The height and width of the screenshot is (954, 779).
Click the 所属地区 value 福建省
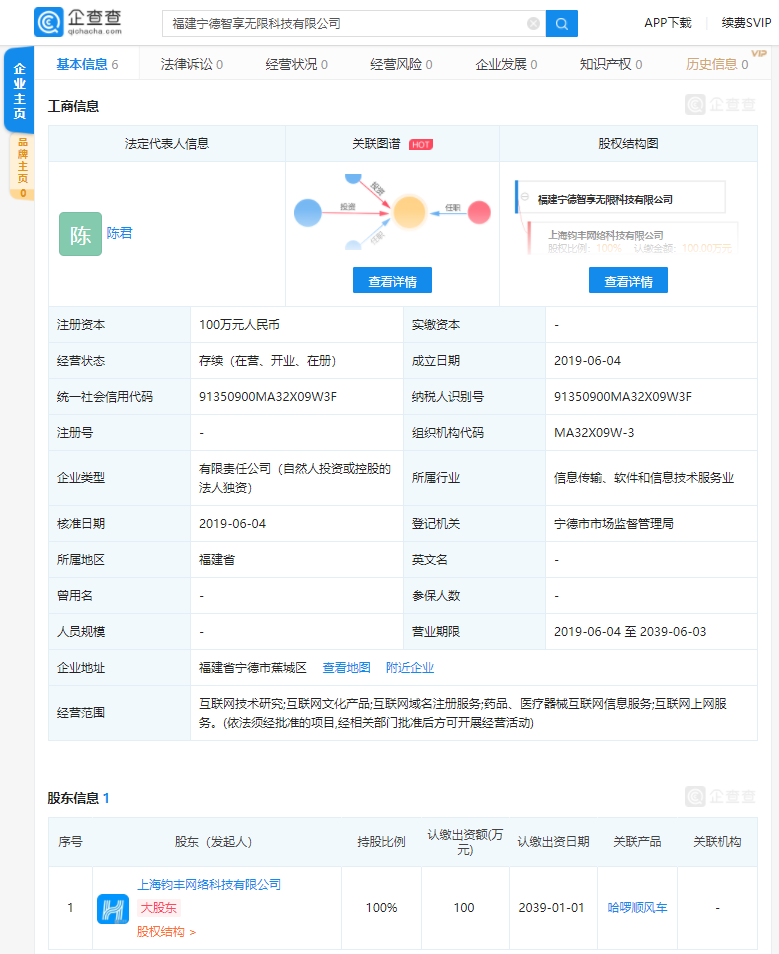(217, 560)
